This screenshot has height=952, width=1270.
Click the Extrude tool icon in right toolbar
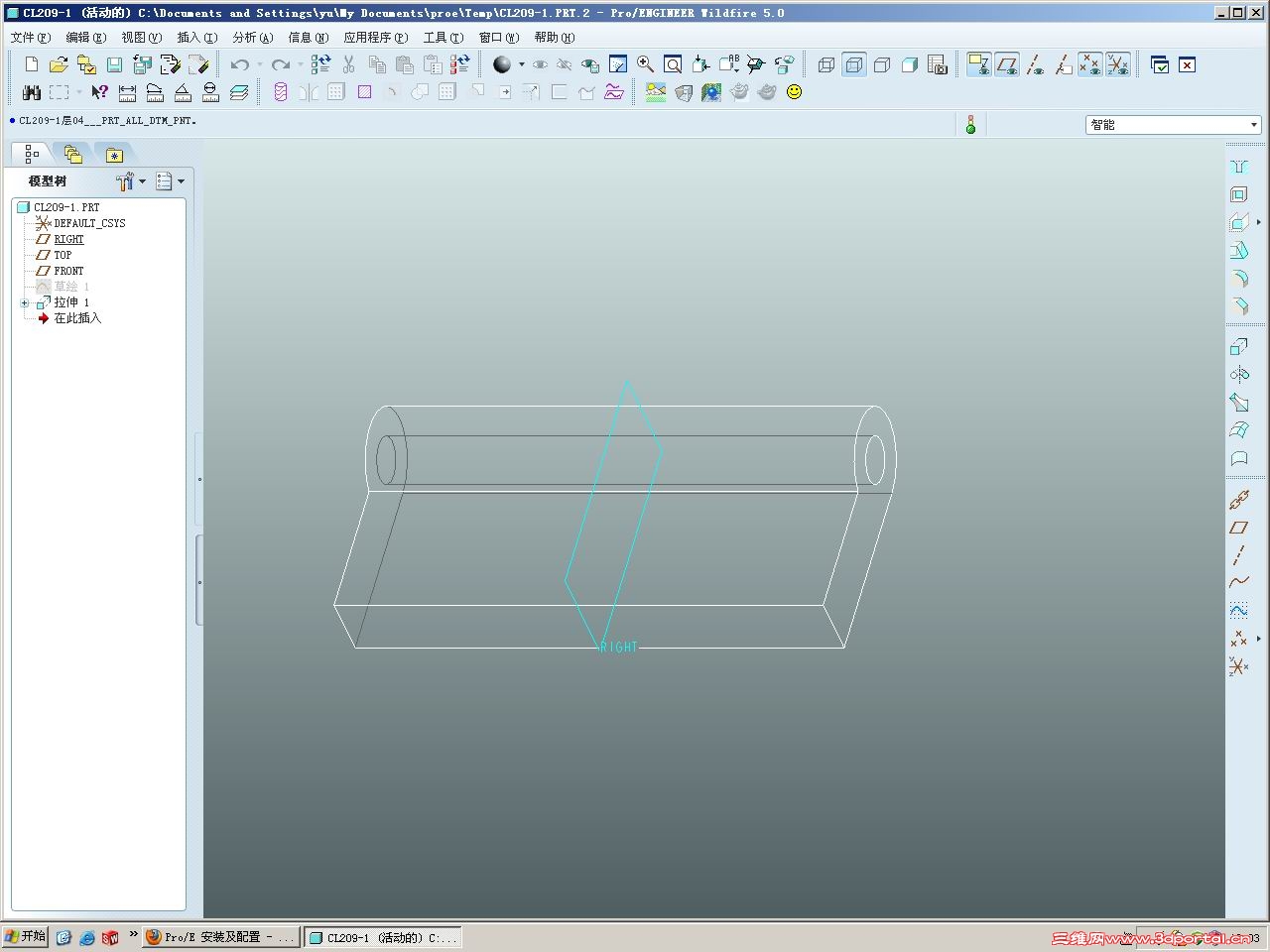pyautogui.click(x=1239, y=346)
